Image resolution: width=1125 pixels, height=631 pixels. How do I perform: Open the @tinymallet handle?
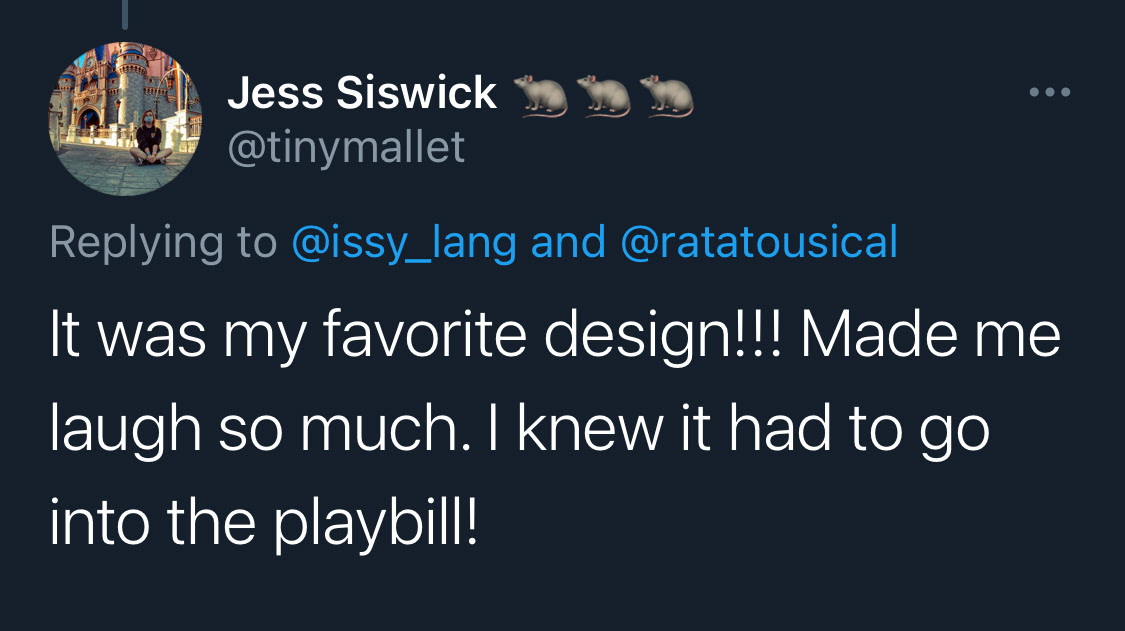tap(346, 148)
